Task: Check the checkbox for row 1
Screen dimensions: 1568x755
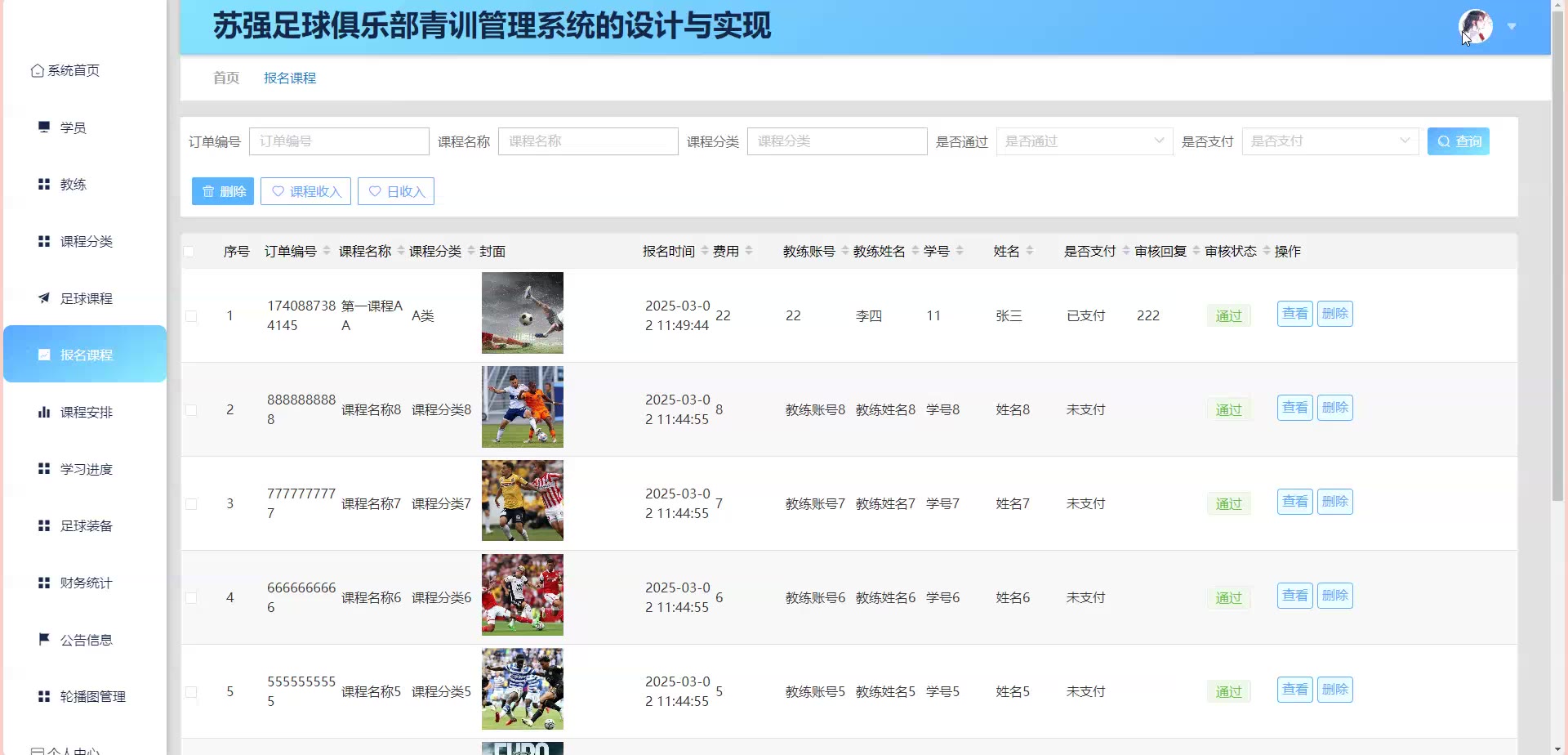Action: pos(191,316)
